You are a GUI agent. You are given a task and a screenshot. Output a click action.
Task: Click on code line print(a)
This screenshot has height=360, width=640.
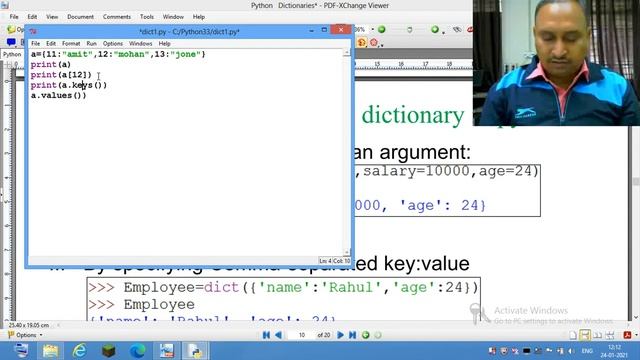tap(51, 64)
